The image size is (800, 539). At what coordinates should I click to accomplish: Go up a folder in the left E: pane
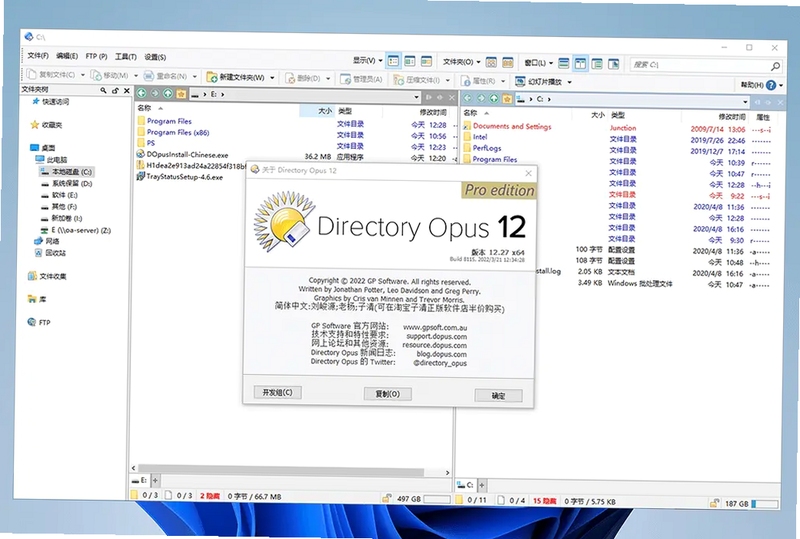(x=168, y=93)
